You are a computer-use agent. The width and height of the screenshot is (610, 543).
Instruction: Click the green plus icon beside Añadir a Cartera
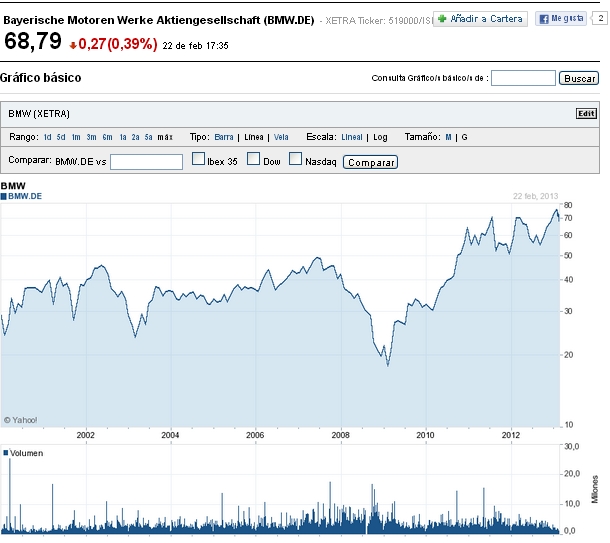[x=442, y=18]
